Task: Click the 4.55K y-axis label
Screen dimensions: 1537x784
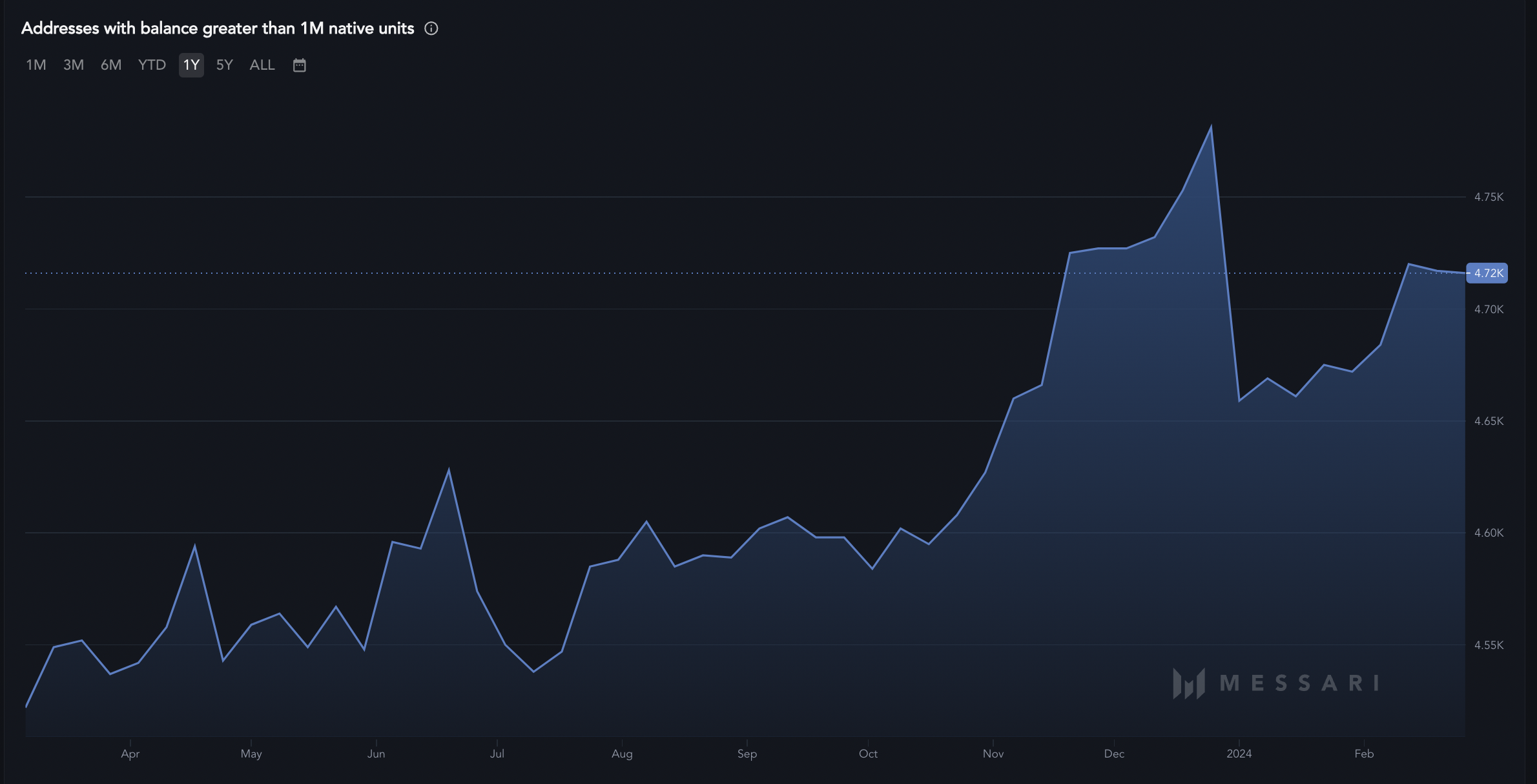Action: tap(1489, 645)
